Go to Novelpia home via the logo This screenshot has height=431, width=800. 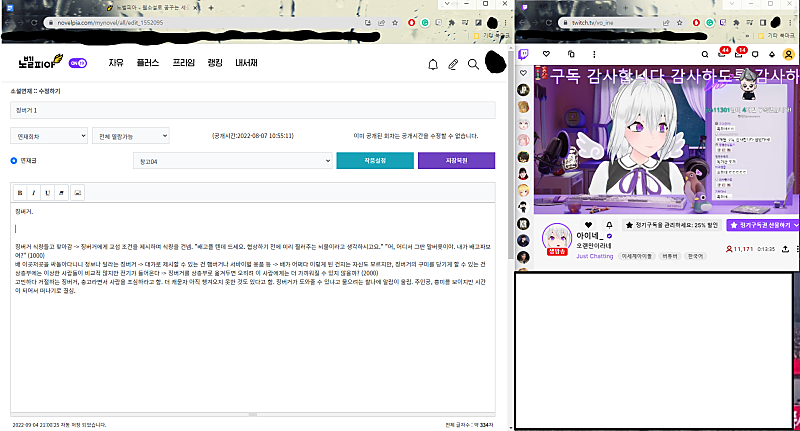40,62
